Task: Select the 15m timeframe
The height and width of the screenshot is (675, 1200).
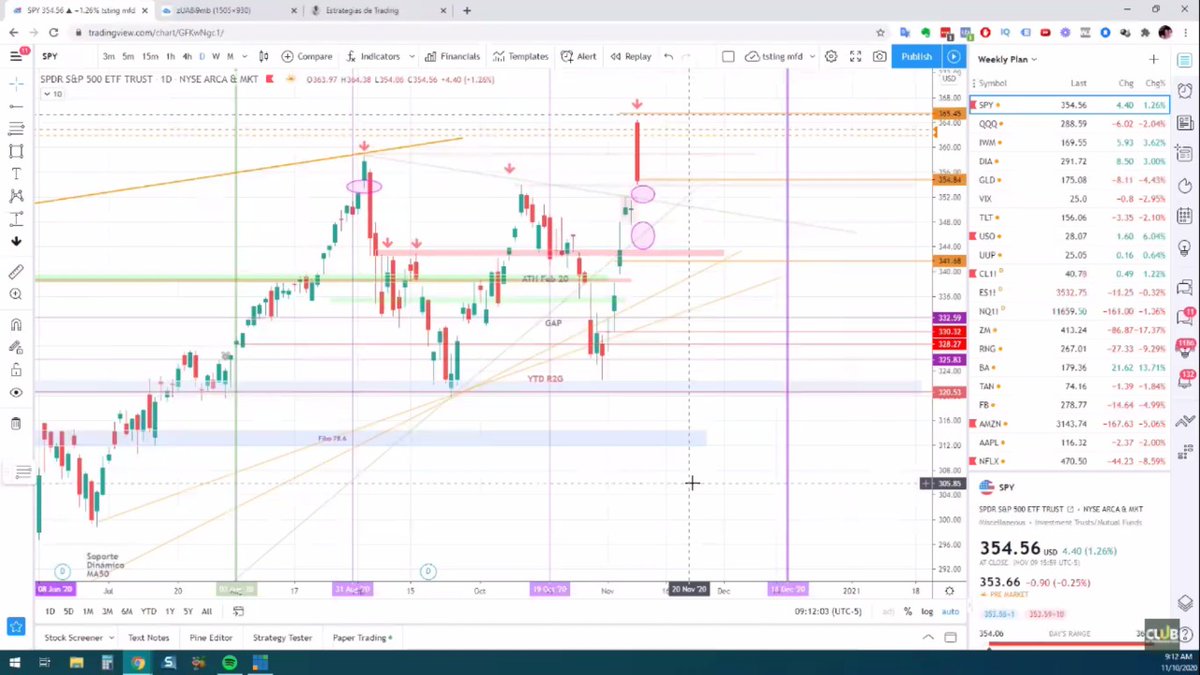Action: 148,57
